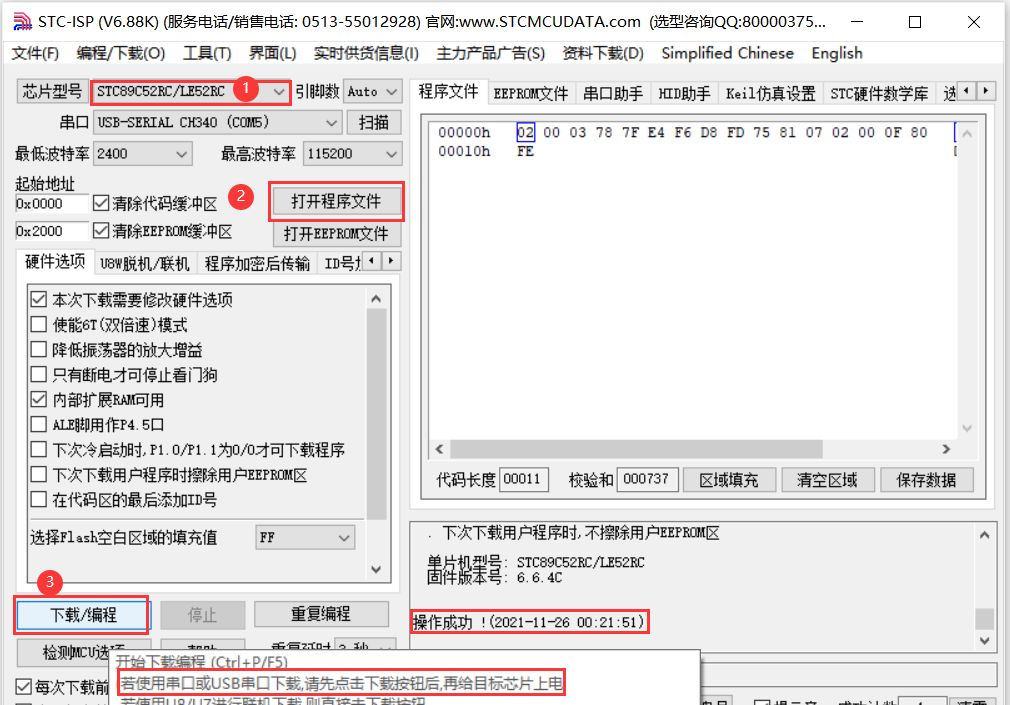Click EEPROM address 0x2000 field
The width and height of the screenshot is (1010, 705).
(x=50, y=231)
